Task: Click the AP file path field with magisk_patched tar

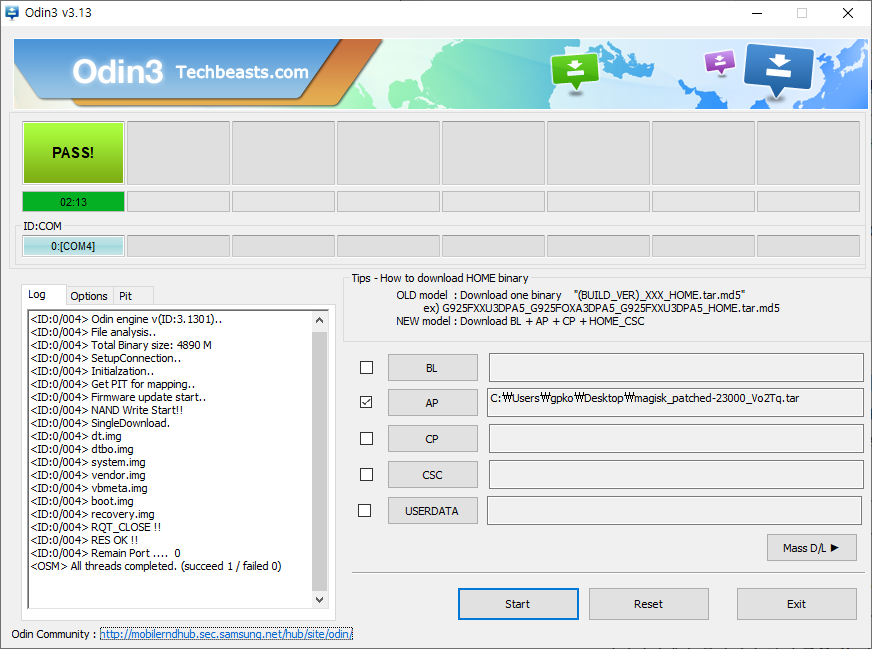Action: [676, 402]
